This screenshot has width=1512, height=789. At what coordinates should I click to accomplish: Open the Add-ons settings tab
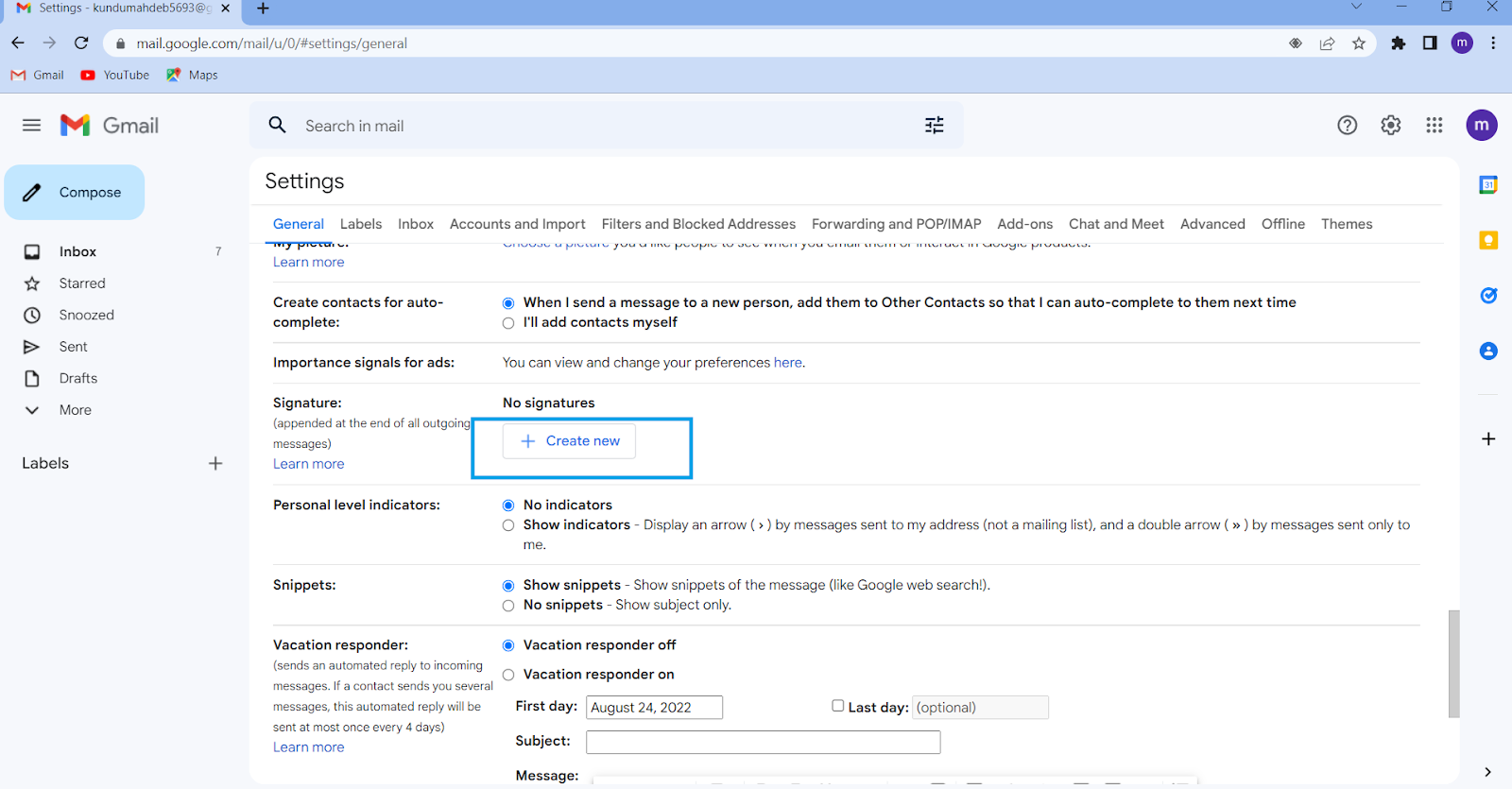pos(1025,224)
